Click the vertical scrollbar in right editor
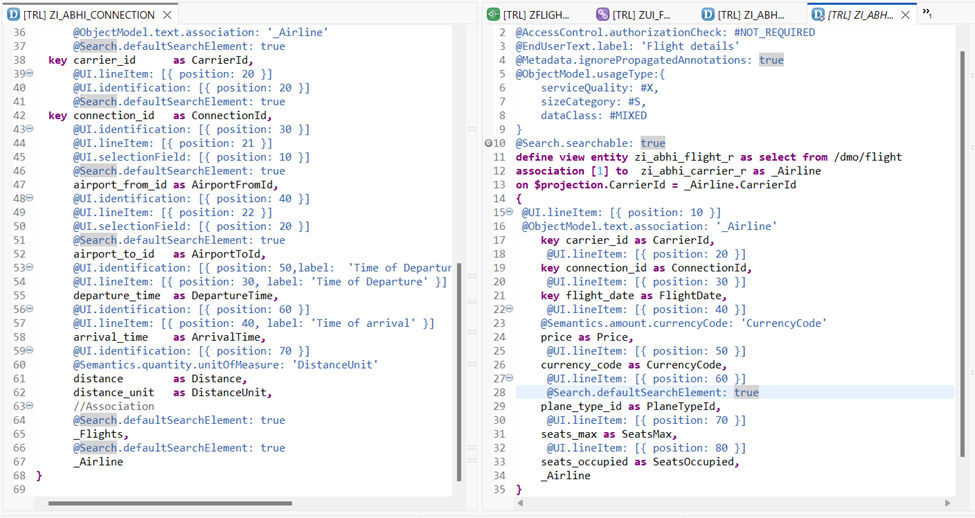 pos(963,200)
